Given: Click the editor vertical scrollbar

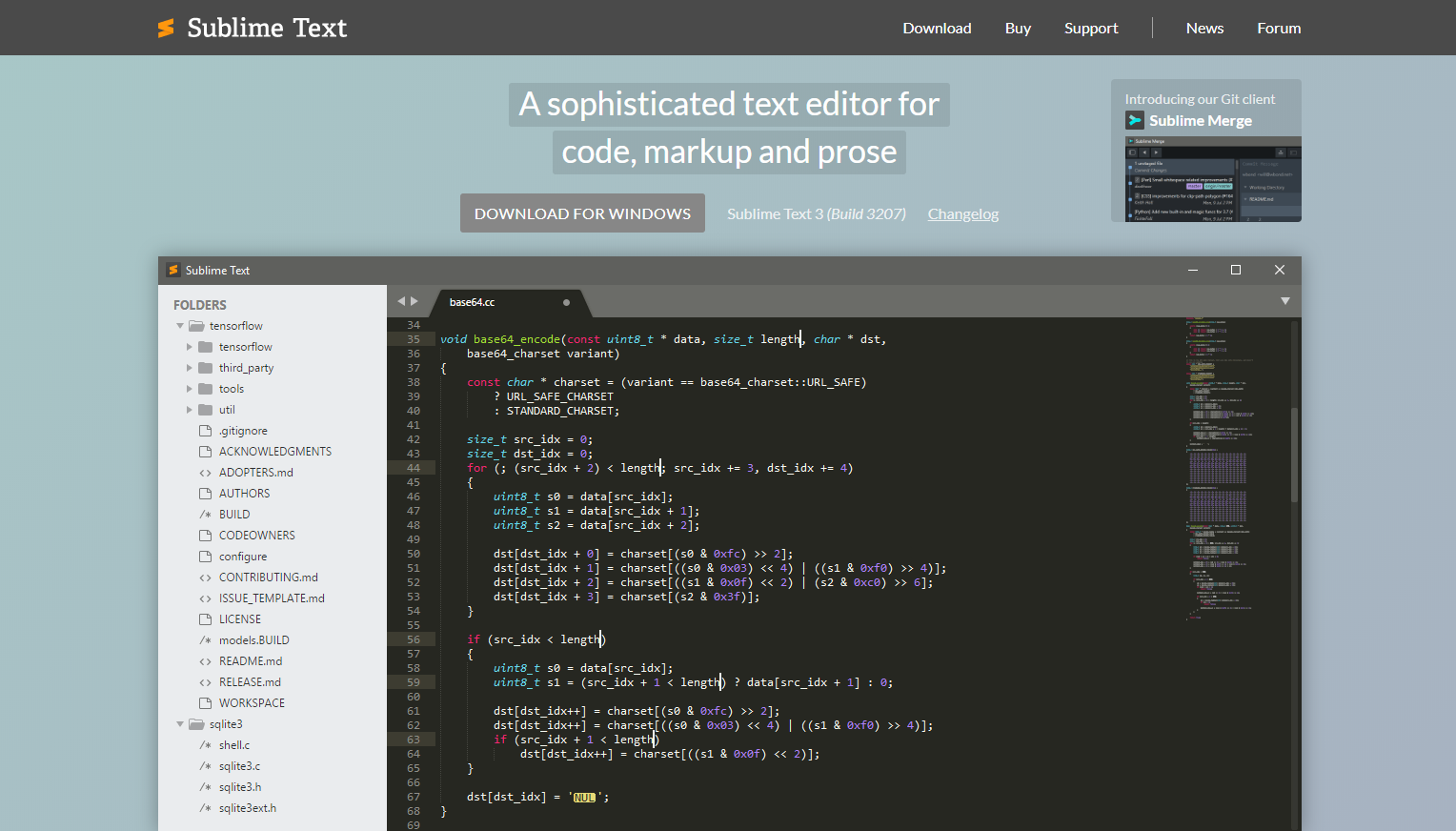Looking at the screenshot, I should pyautogui.click(x=1294, y=456).
